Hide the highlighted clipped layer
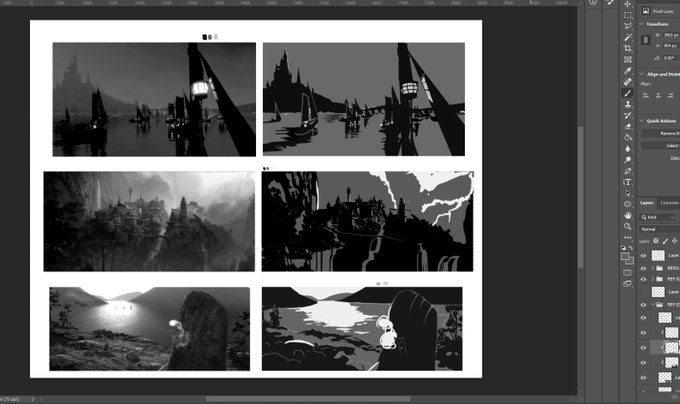 (x=644, y=347)
